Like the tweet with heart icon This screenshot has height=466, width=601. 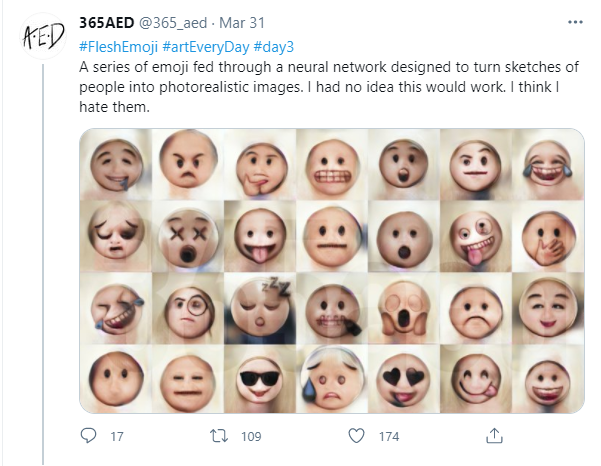[x=355, y=437]
